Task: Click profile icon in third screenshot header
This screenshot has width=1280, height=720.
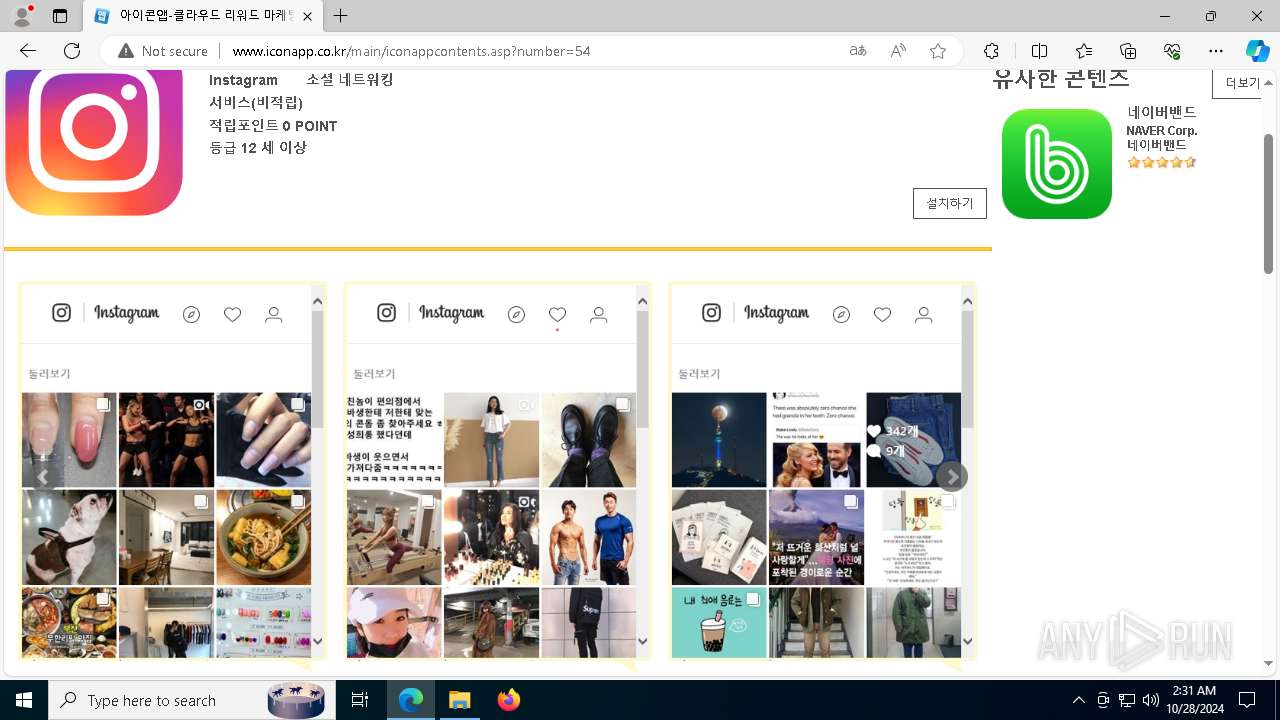Action: click(x=924, y=315)
